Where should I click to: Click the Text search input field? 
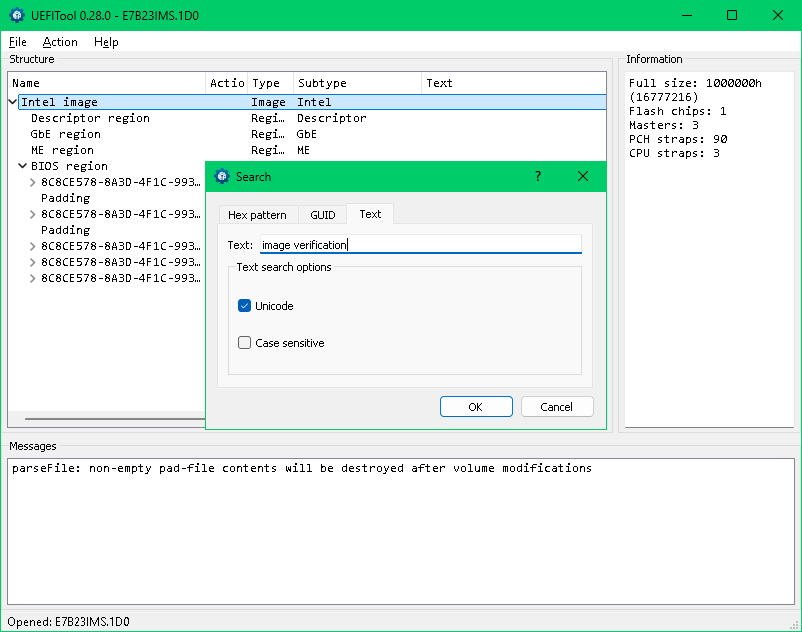[x=420, y=245]
